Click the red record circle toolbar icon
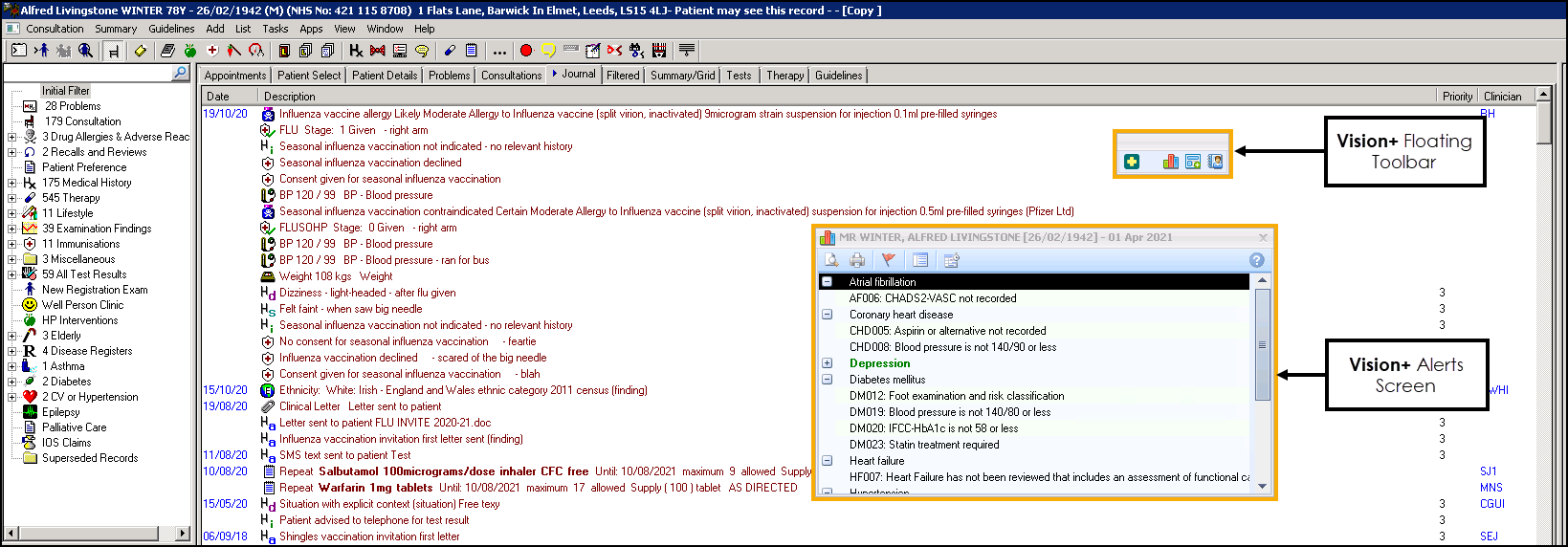 click(x=525, y=51)
